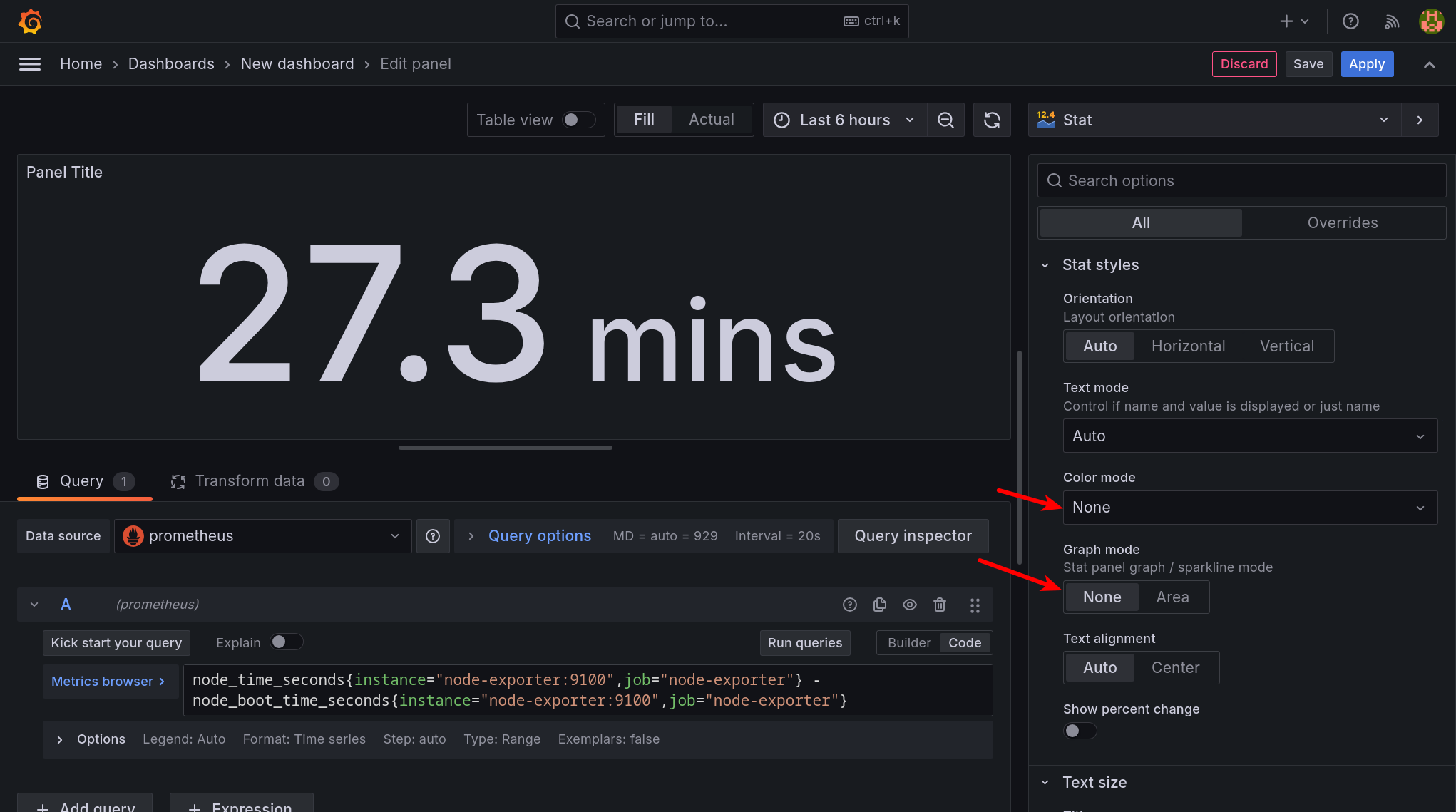Focus the Search options field
Image resolution: width=1456 pixels, height=812 pixels.
(1241, 181)
